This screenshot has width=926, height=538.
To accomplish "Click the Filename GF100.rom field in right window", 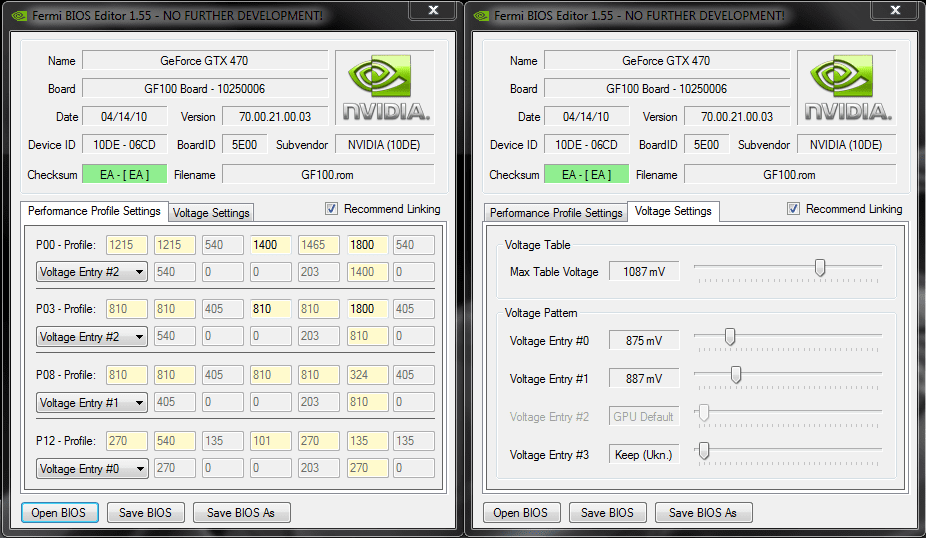I will [x=790, y=175].
